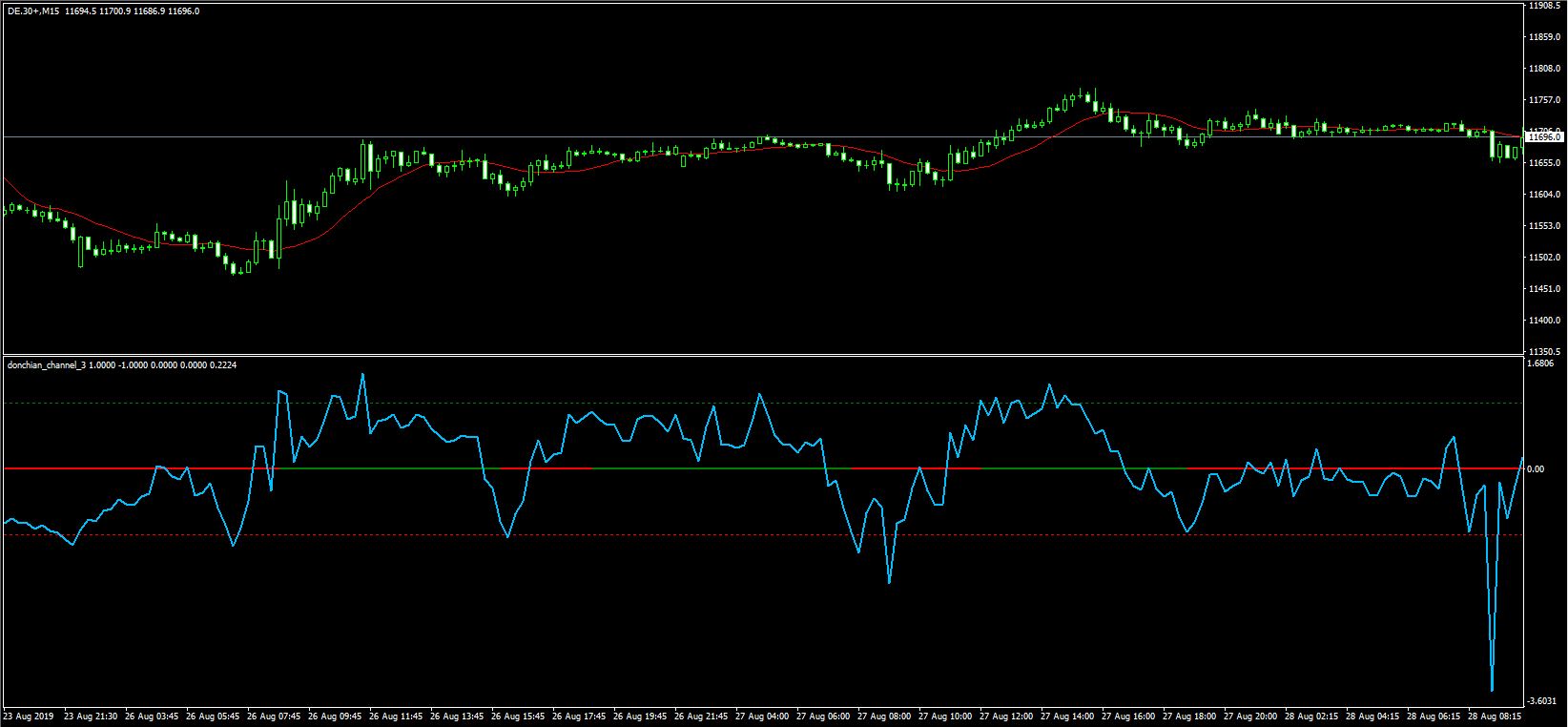
Task: Click the 26 Aug 11:45 time label
Action: [x=396, y=715]
